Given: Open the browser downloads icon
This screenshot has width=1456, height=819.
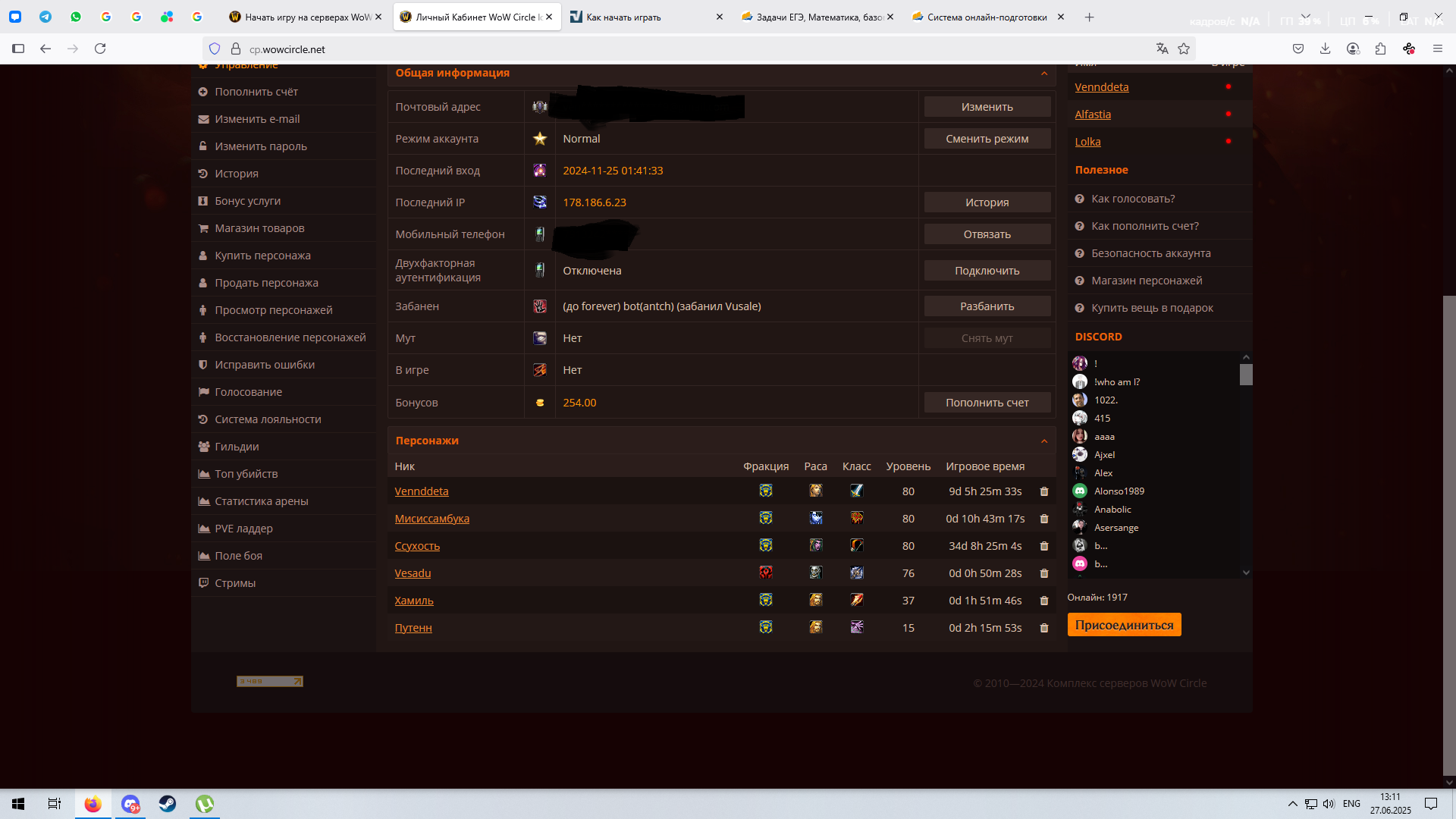Looking at the screenshot, I should (1325, 49).
